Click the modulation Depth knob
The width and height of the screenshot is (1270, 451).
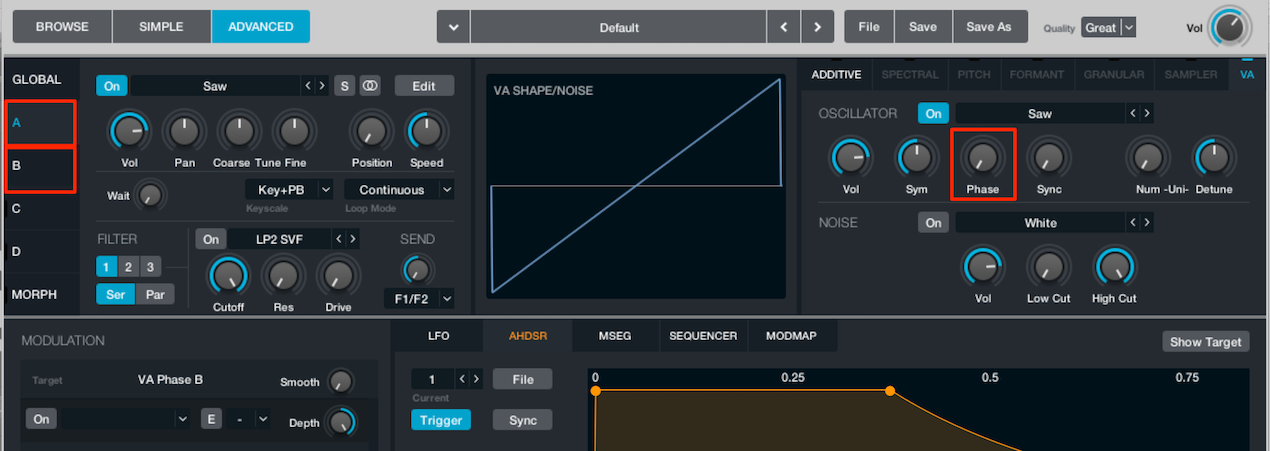341,422
